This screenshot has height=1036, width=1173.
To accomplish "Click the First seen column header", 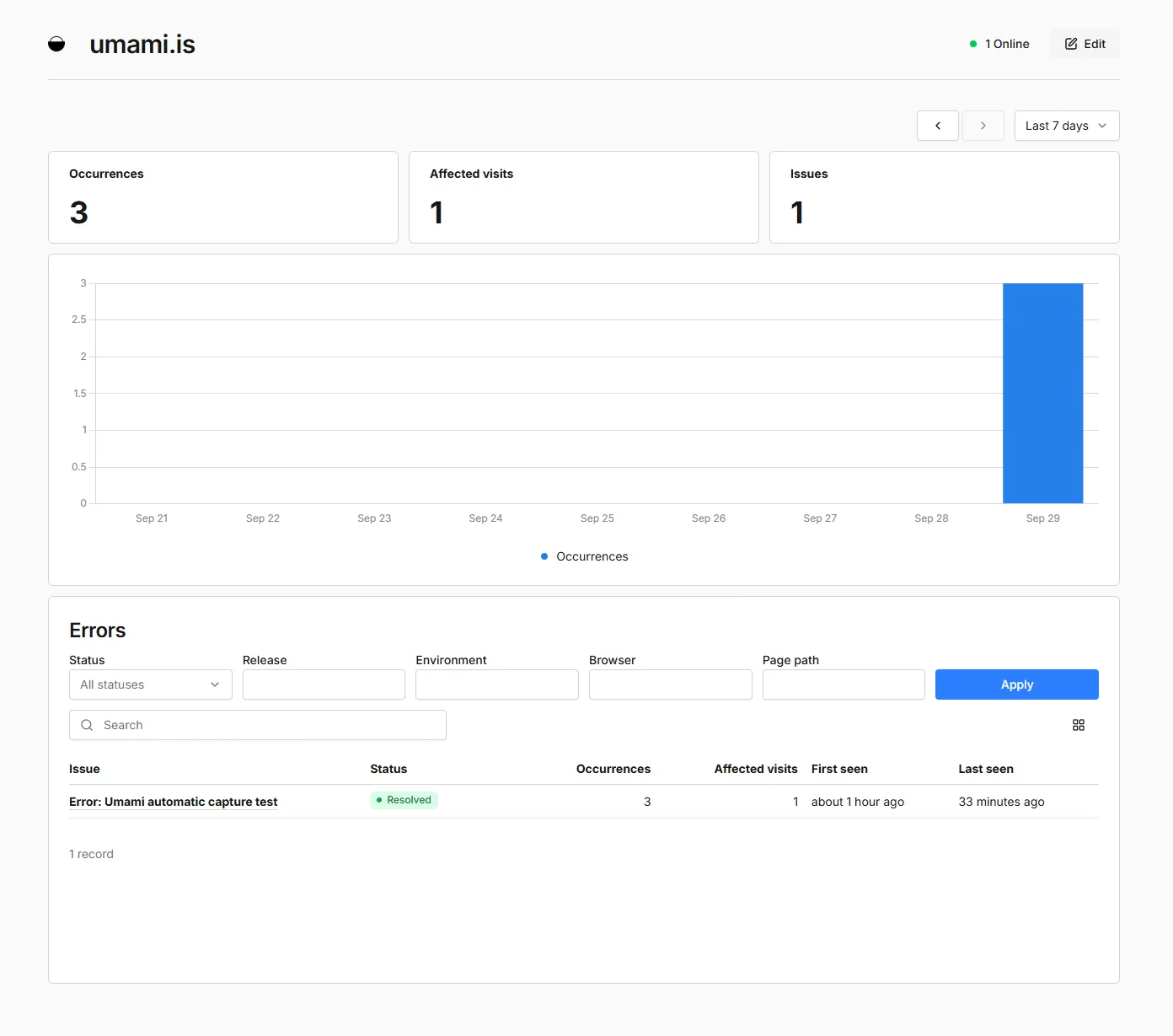I will click(839, 769).
